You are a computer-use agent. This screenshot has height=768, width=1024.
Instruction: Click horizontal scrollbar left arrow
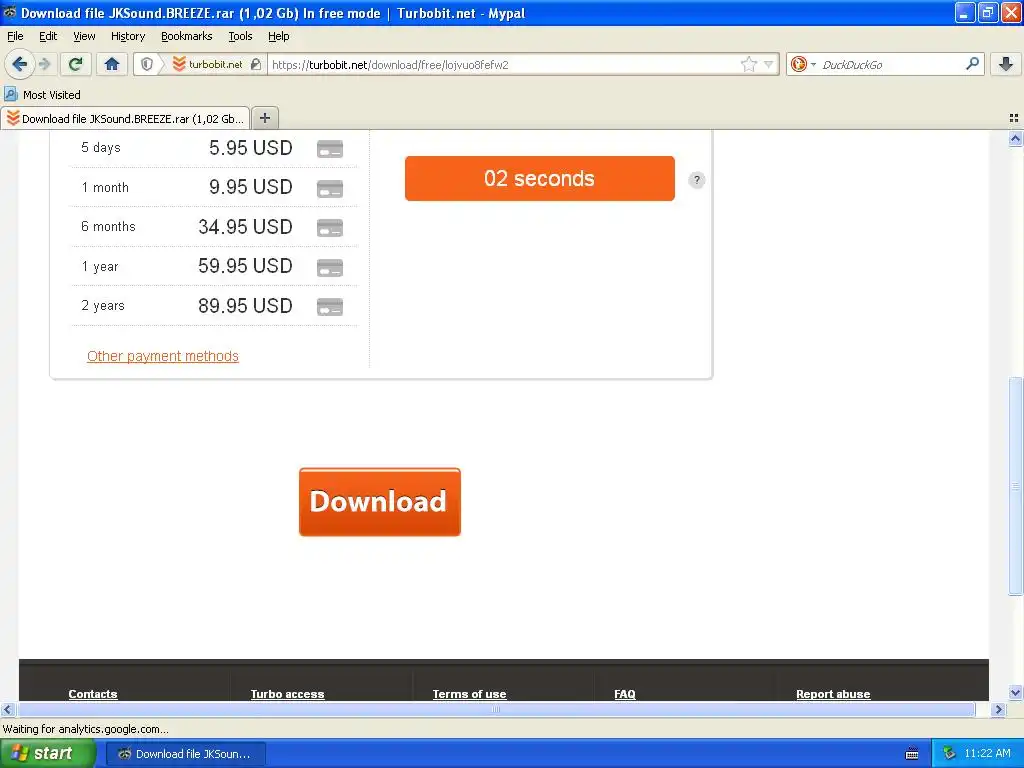click(x=8, y=709)
